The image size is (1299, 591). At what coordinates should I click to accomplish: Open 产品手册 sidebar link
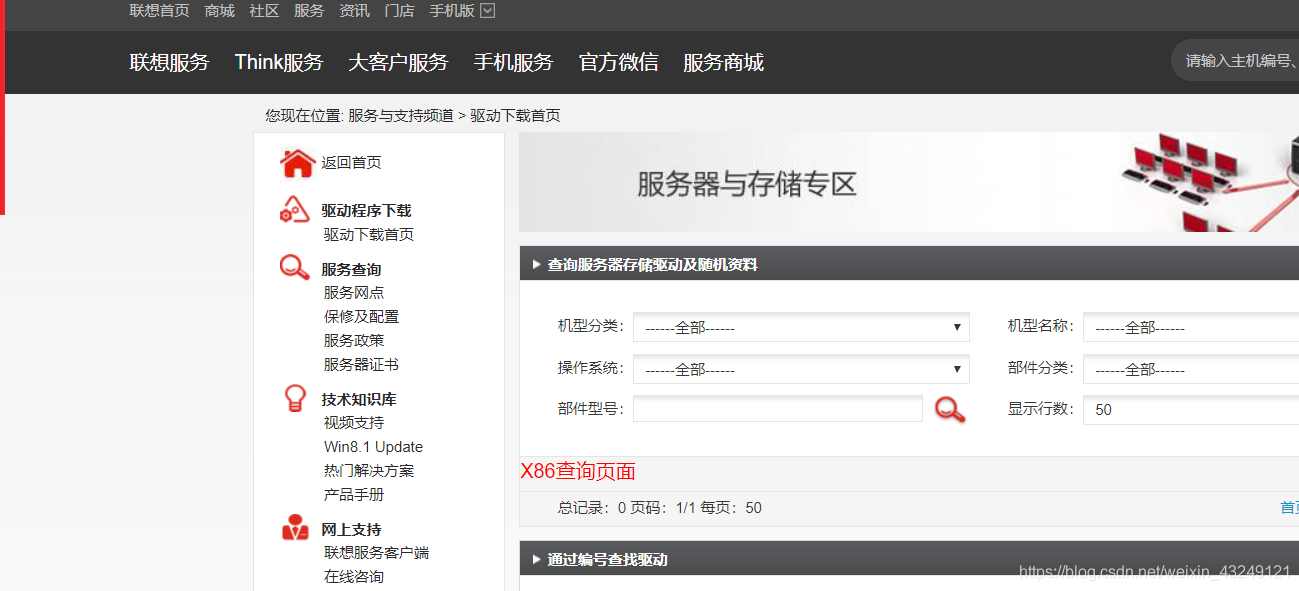coord(353,495)
